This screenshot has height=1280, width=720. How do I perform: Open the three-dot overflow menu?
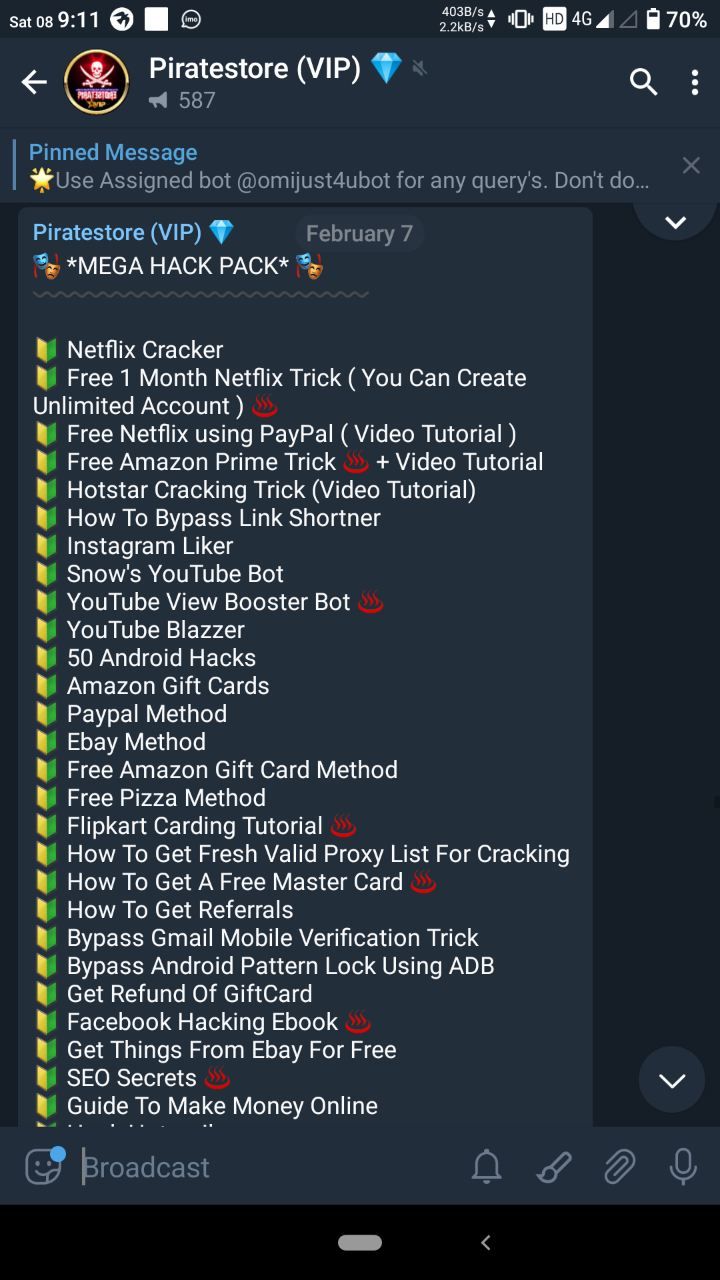pyautogui.click(x=695, y=82)
